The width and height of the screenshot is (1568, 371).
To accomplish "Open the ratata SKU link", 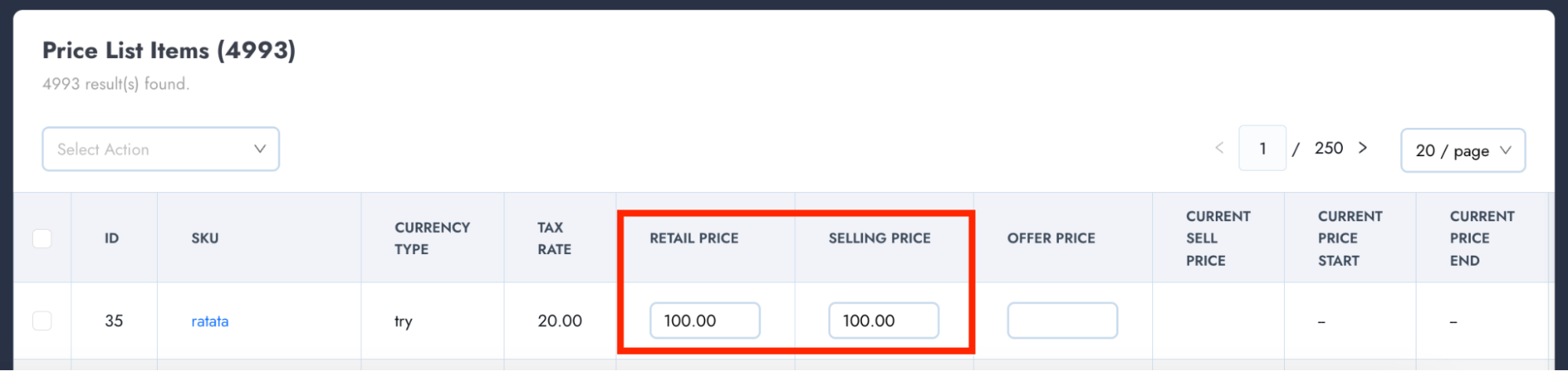I will pos(210,322).
